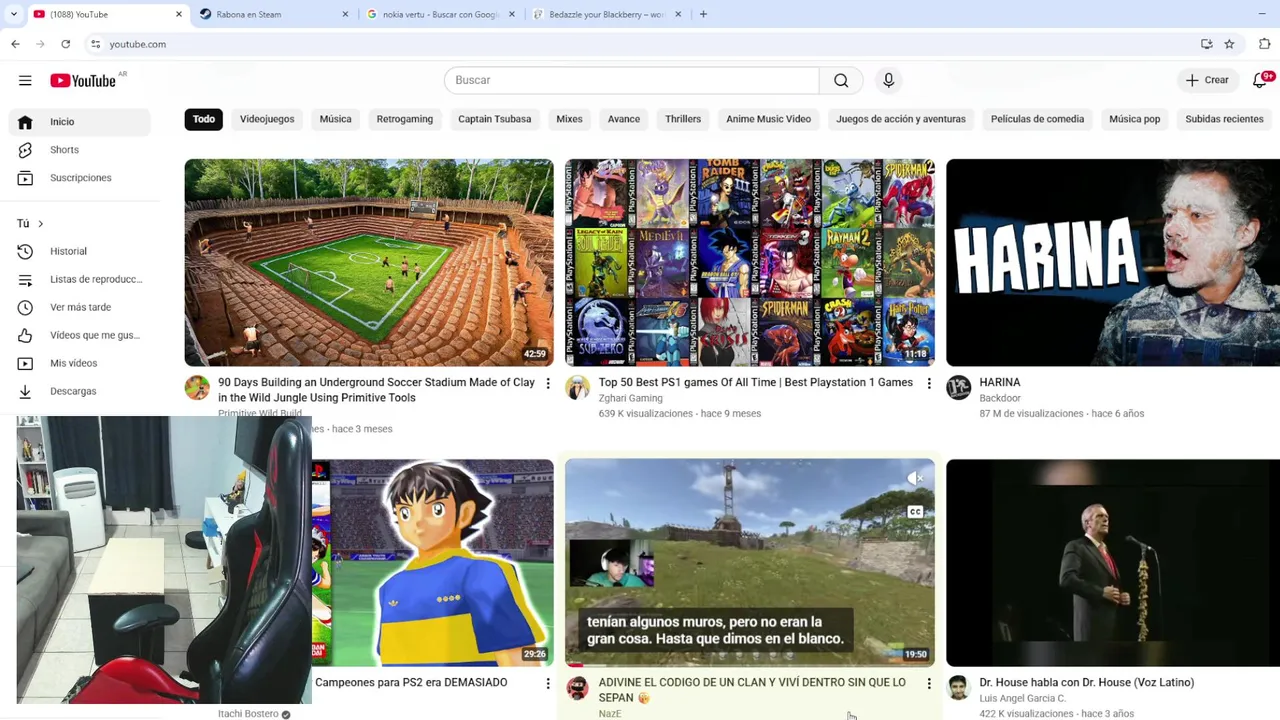Click the NazE channel avatar
The height and width of the screenshot is (720, 1280).
[x=577, y=688]
